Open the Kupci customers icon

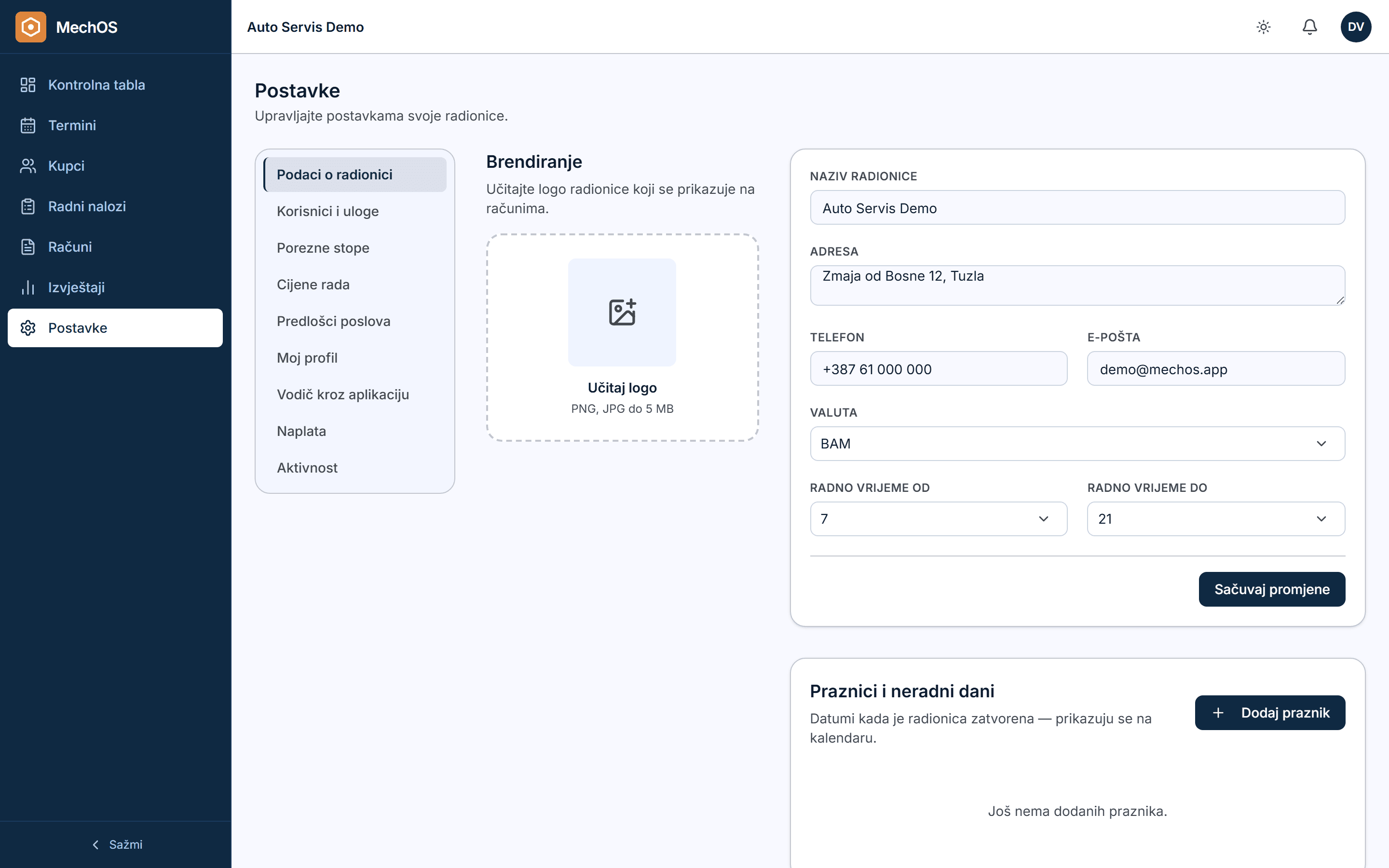pyautogui.click(x=28, y=166)
